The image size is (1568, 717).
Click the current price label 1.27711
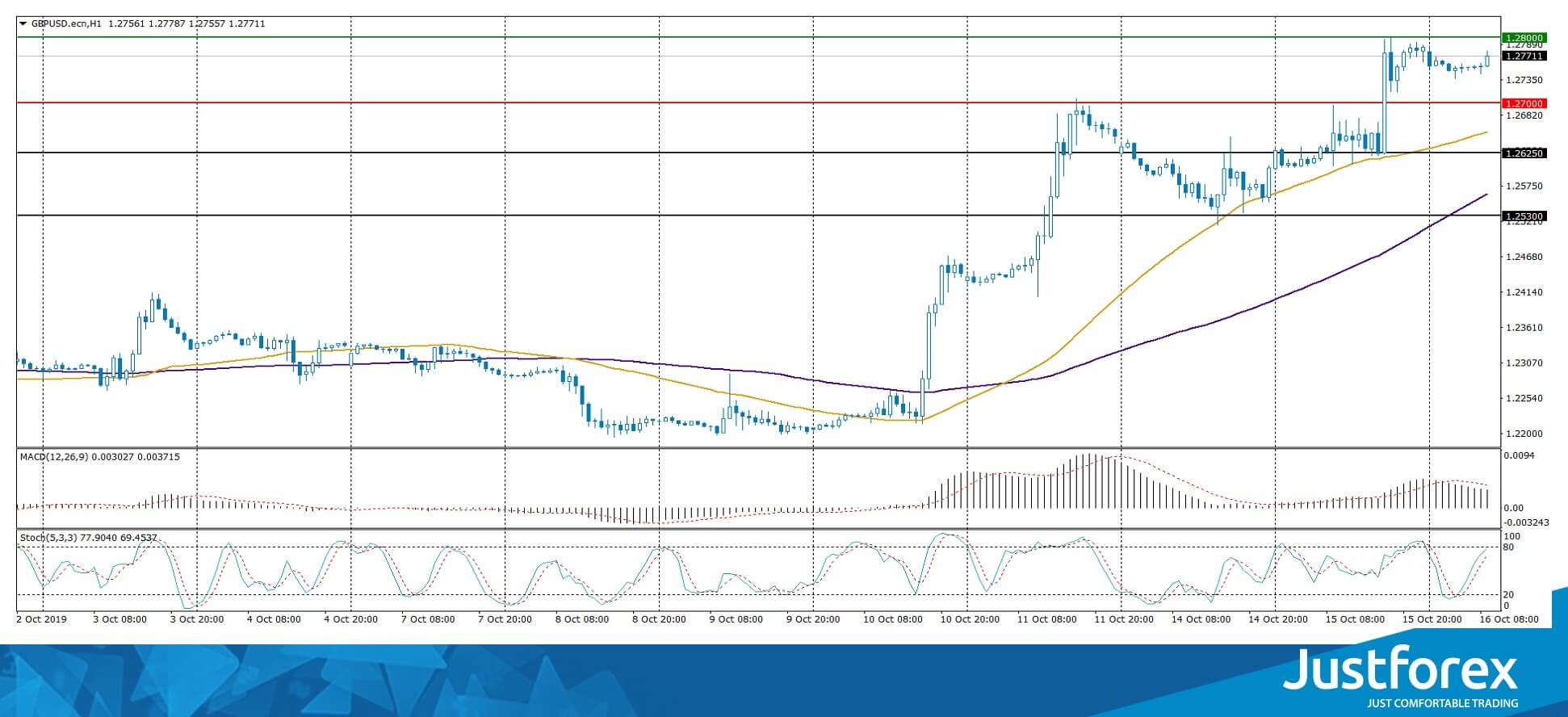coord(1524,56)
